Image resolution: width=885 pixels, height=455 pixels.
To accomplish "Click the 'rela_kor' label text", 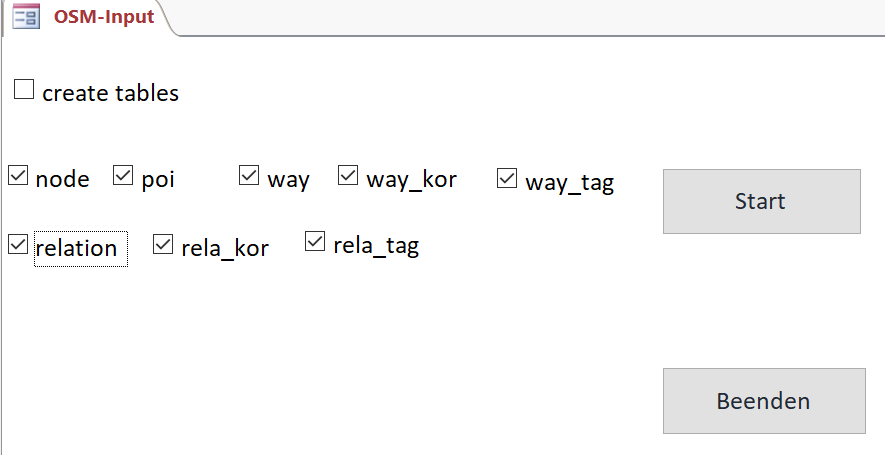I will pyautogui.click(x=225, y=248).
